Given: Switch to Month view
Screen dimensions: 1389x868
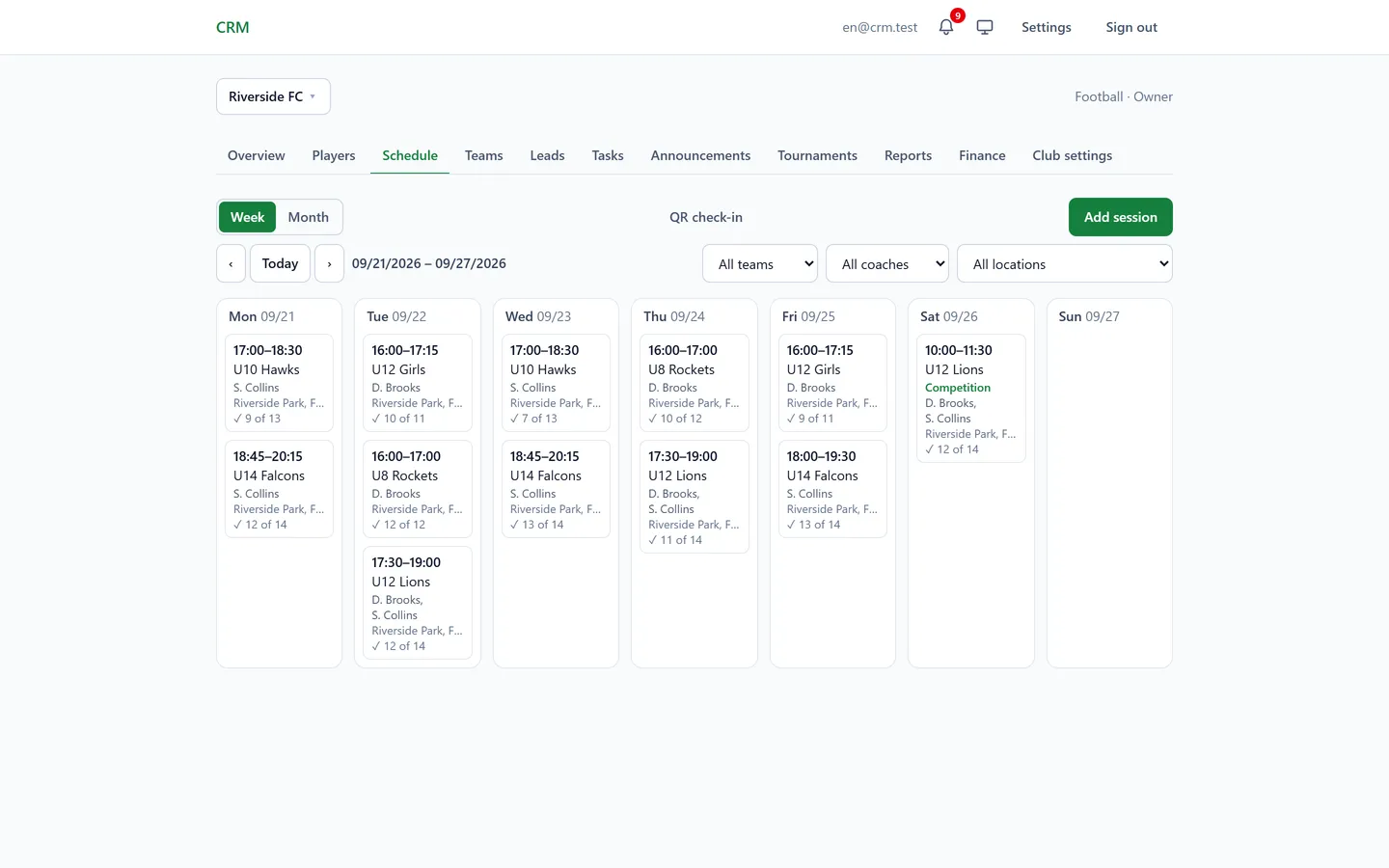Looking at the screenshot, I should click(309, 217).
